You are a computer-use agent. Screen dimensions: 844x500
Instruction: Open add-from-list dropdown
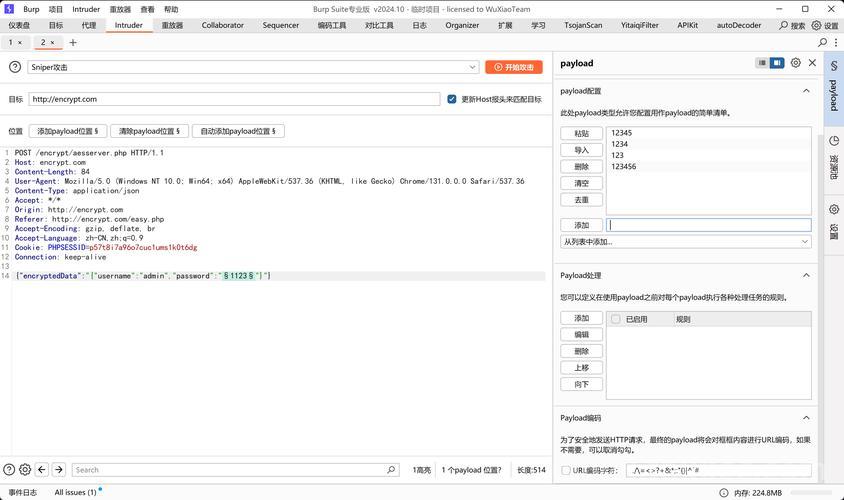click(x=686, y=242)
